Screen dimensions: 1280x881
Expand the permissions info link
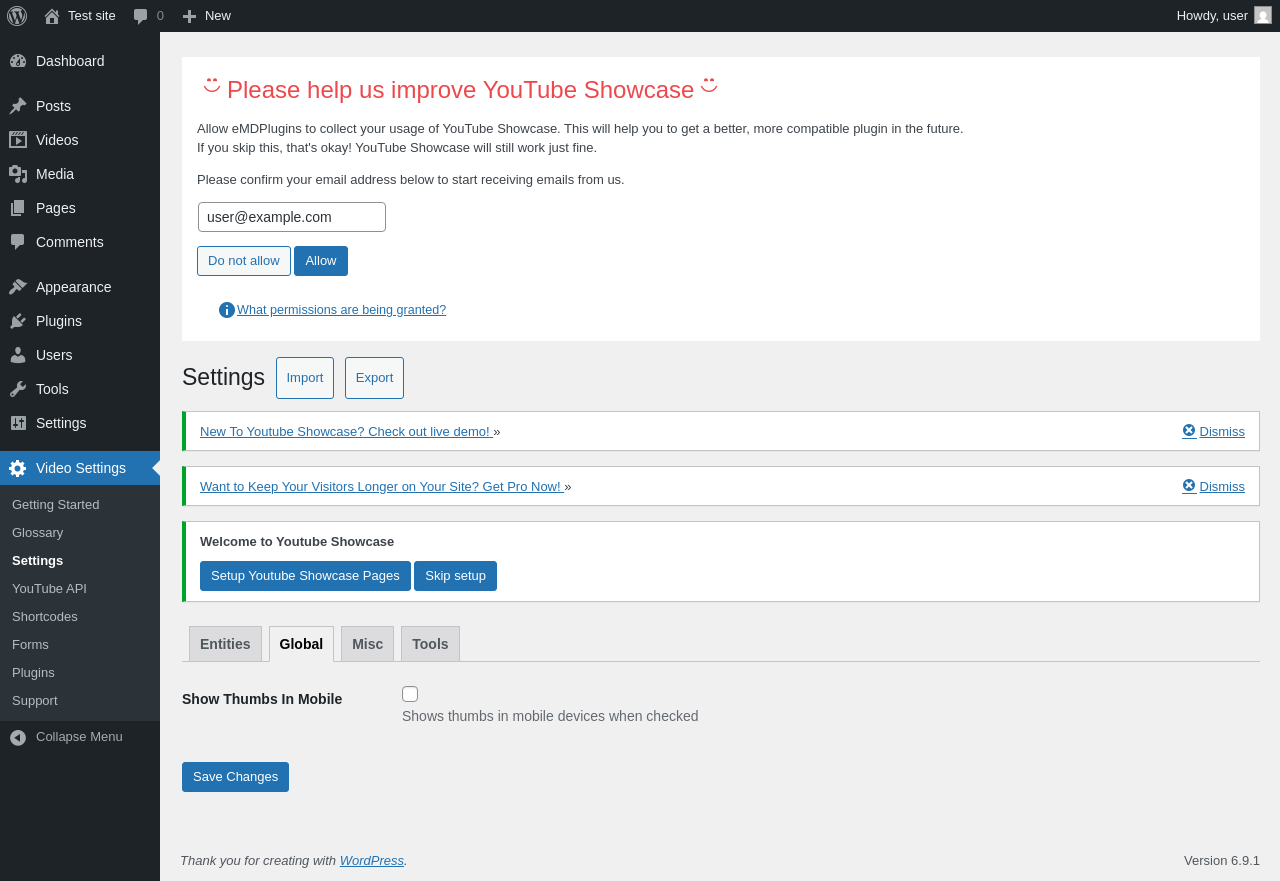coord(341,310)
